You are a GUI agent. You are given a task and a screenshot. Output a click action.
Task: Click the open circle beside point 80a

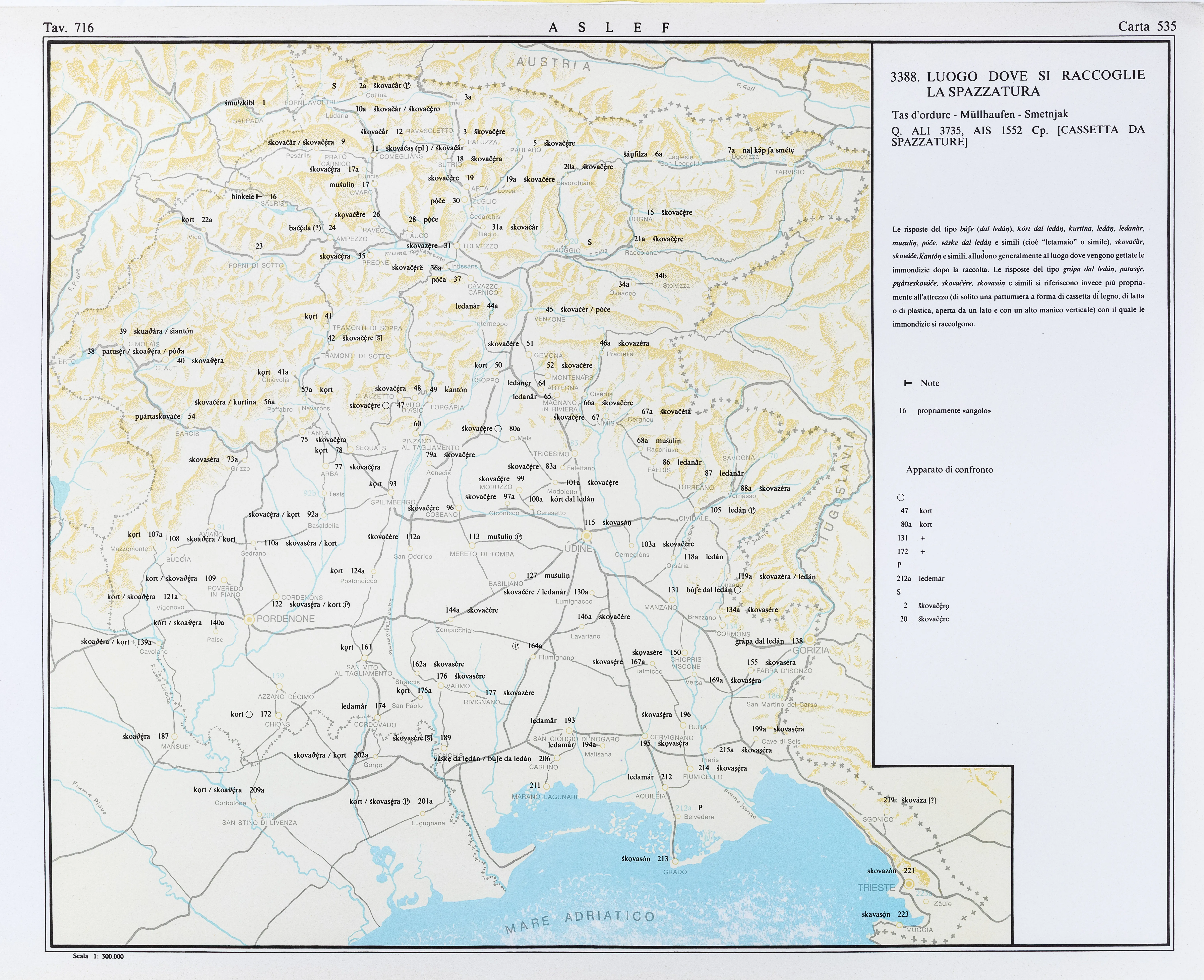[x=498, y=428]
